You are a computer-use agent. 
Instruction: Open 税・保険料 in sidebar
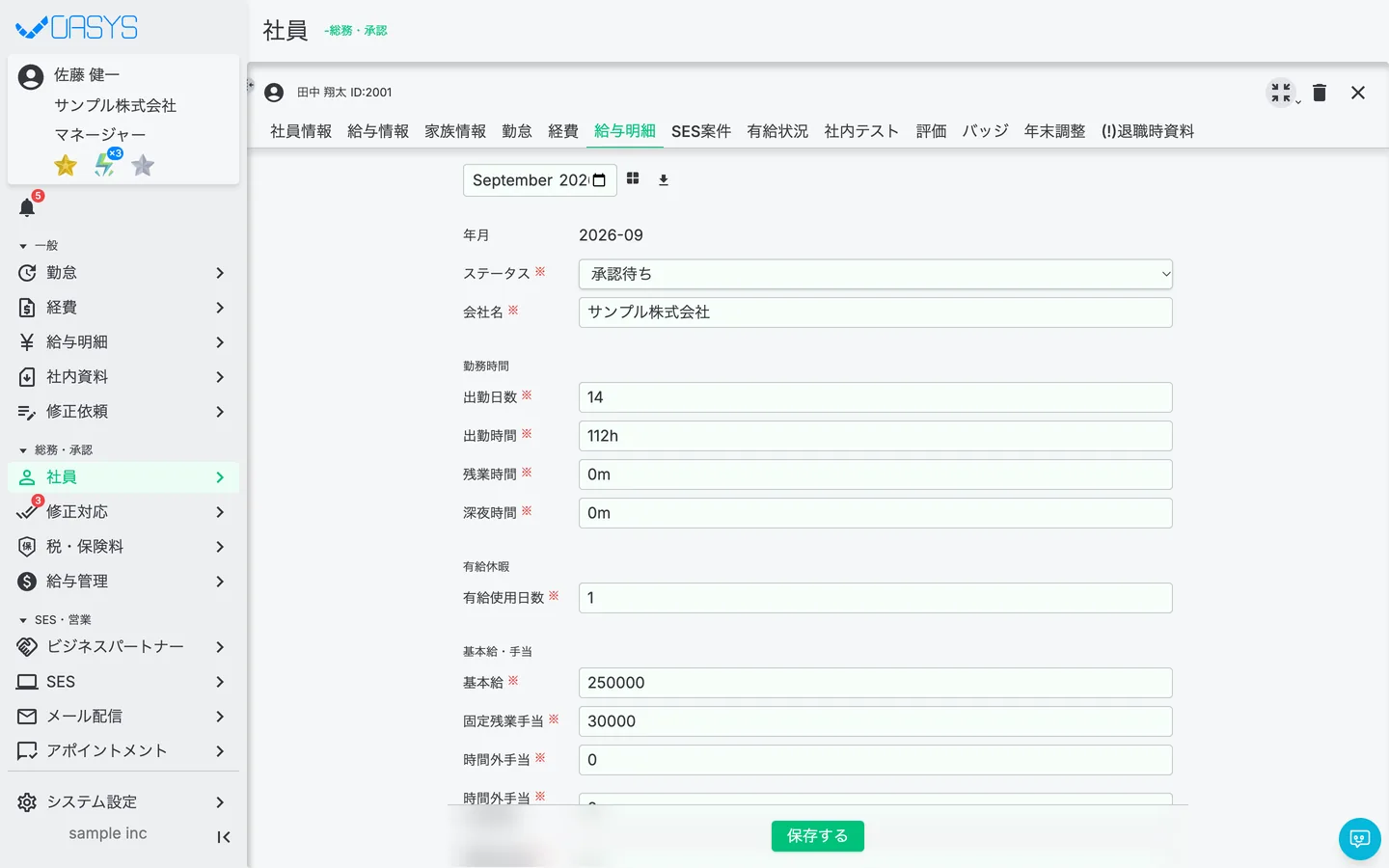coord(123,547)
